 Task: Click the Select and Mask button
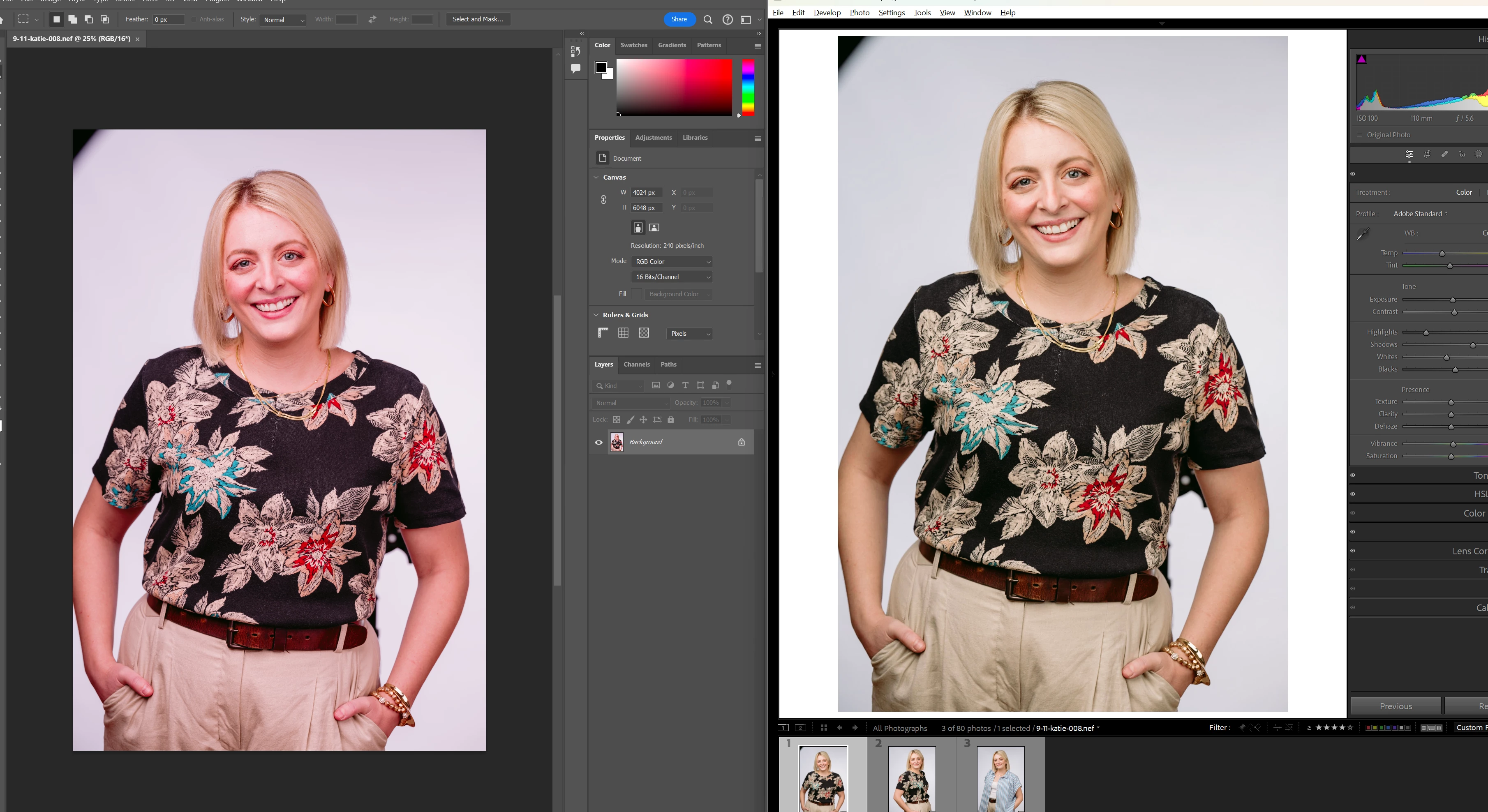(x=477, y=19)
